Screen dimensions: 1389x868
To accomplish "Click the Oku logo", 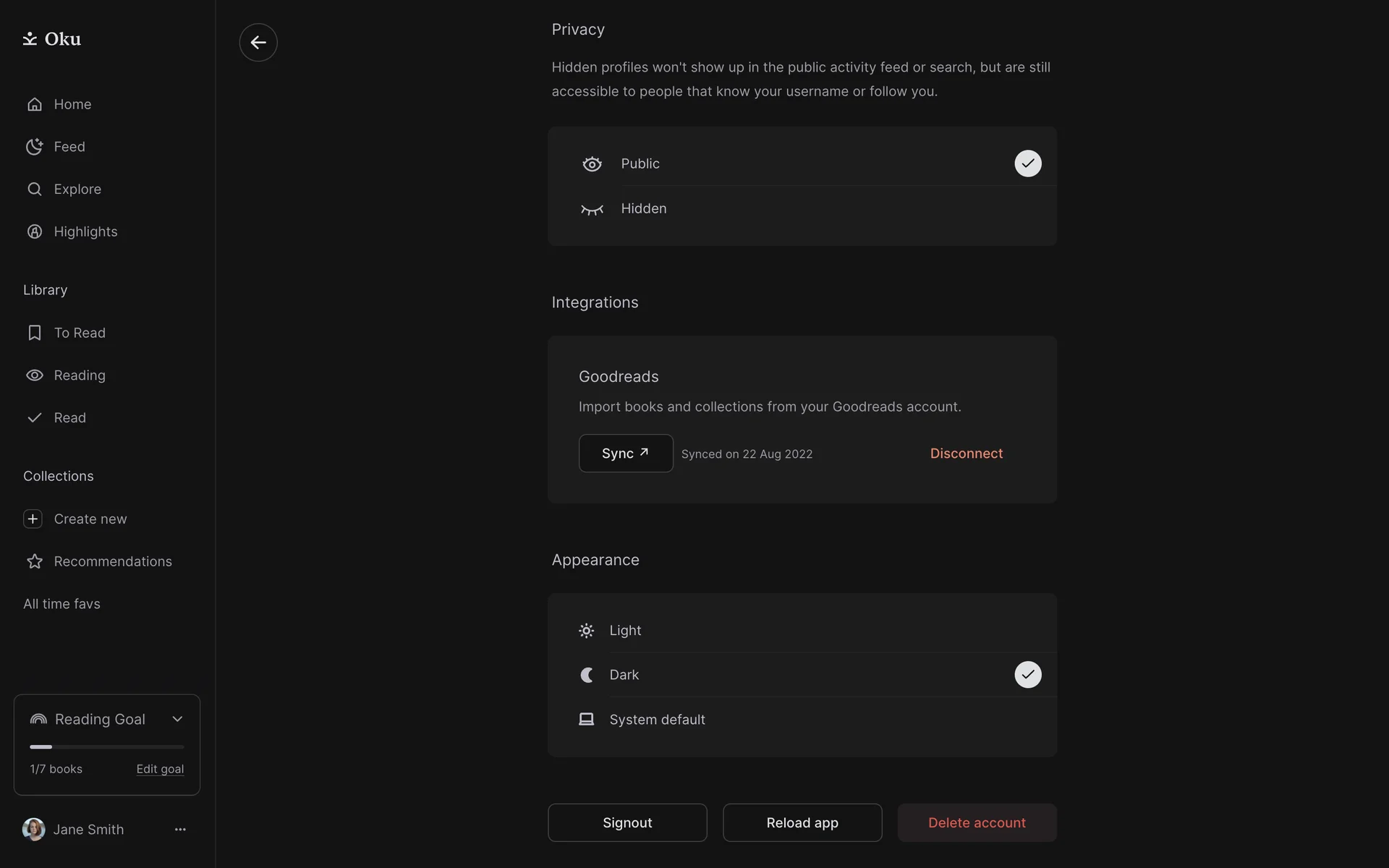I will (51, 39).
